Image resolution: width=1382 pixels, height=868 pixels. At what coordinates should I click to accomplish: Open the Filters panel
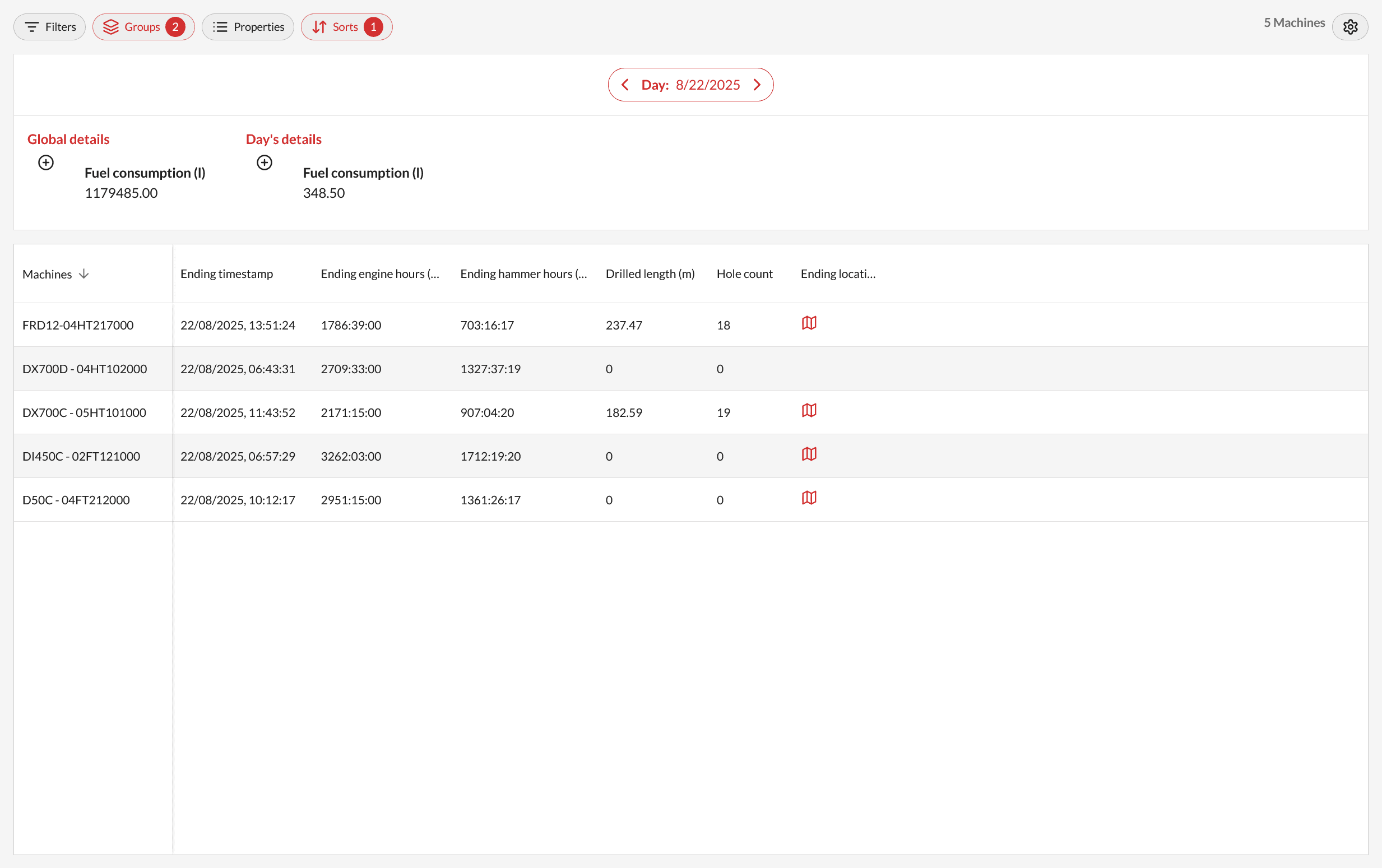(x=49, y=27)
